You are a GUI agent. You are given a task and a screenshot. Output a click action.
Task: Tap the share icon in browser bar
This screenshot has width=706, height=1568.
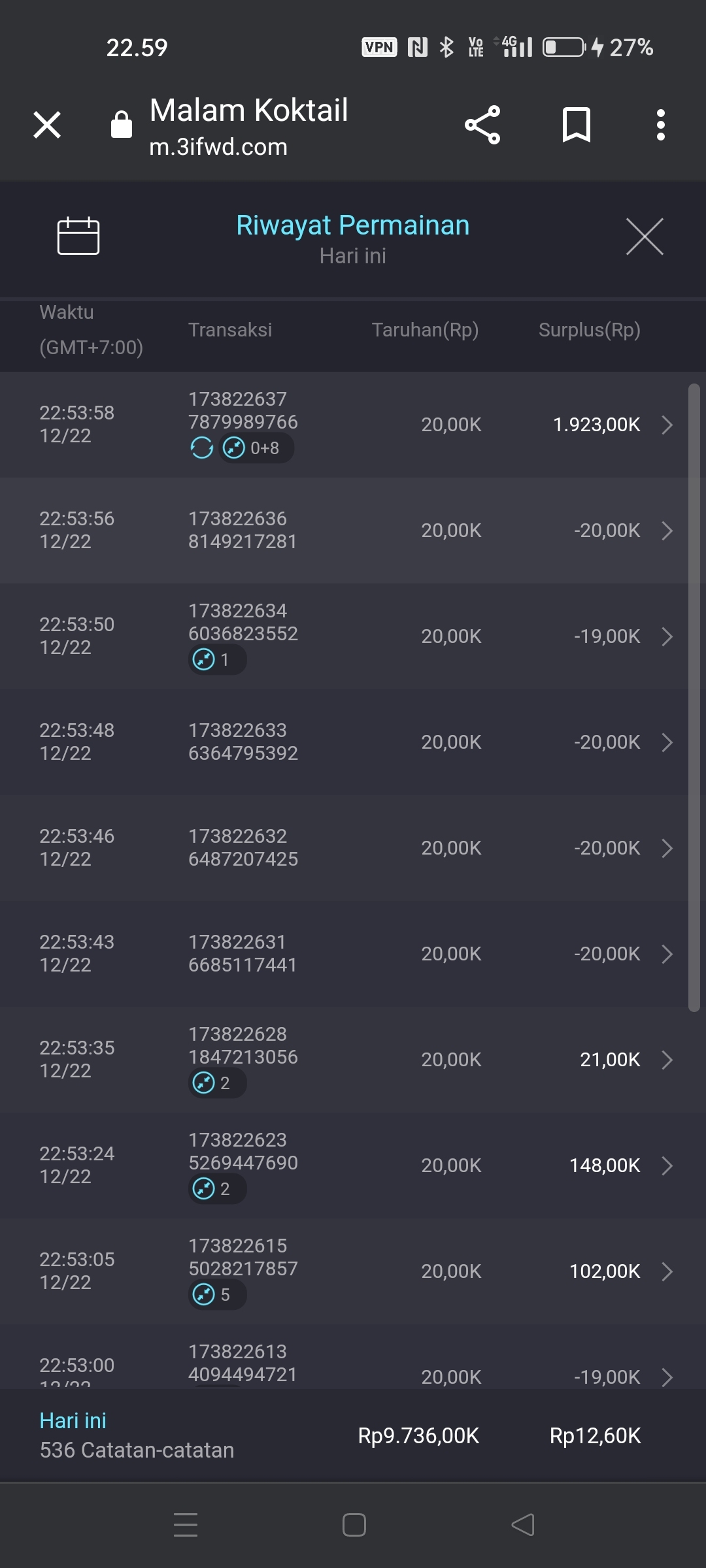pyautogui.click(x=482, y=124)
